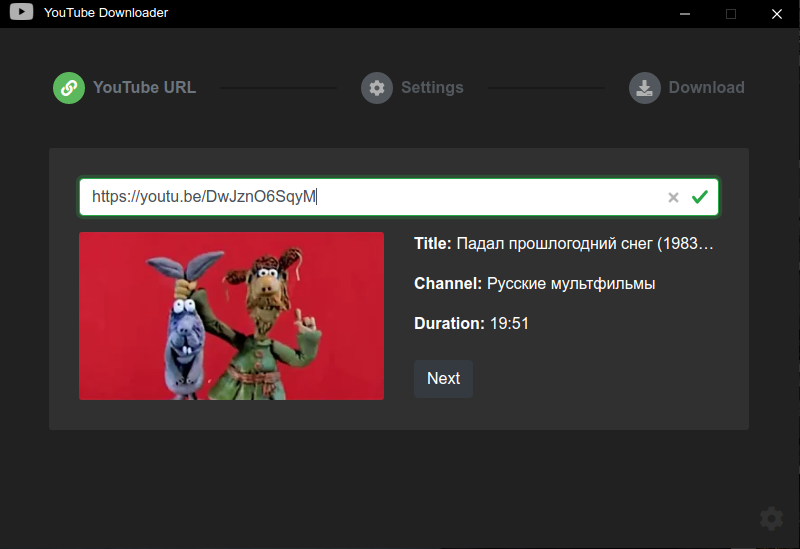The height and width of the screenshot is (549, 800).
Task: Click the Channel name Русские мультфильмы
Action: click(x=570, y=284)
